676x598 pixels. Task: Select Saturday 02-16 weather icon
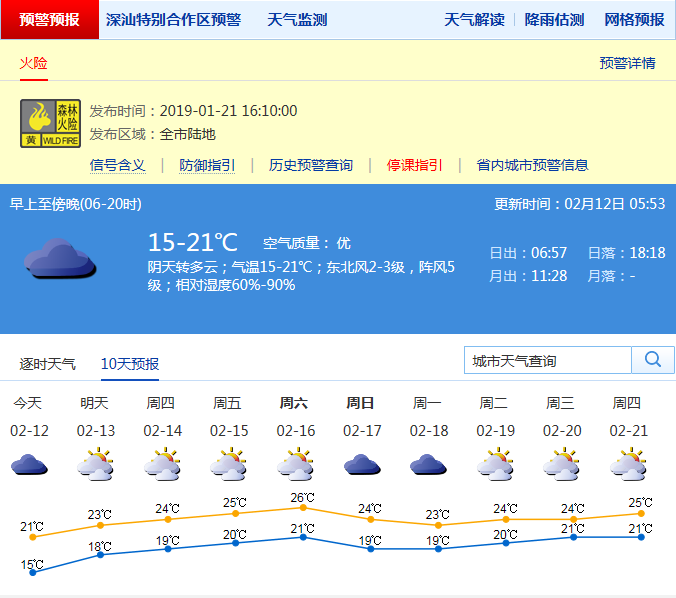click(294, 464)
